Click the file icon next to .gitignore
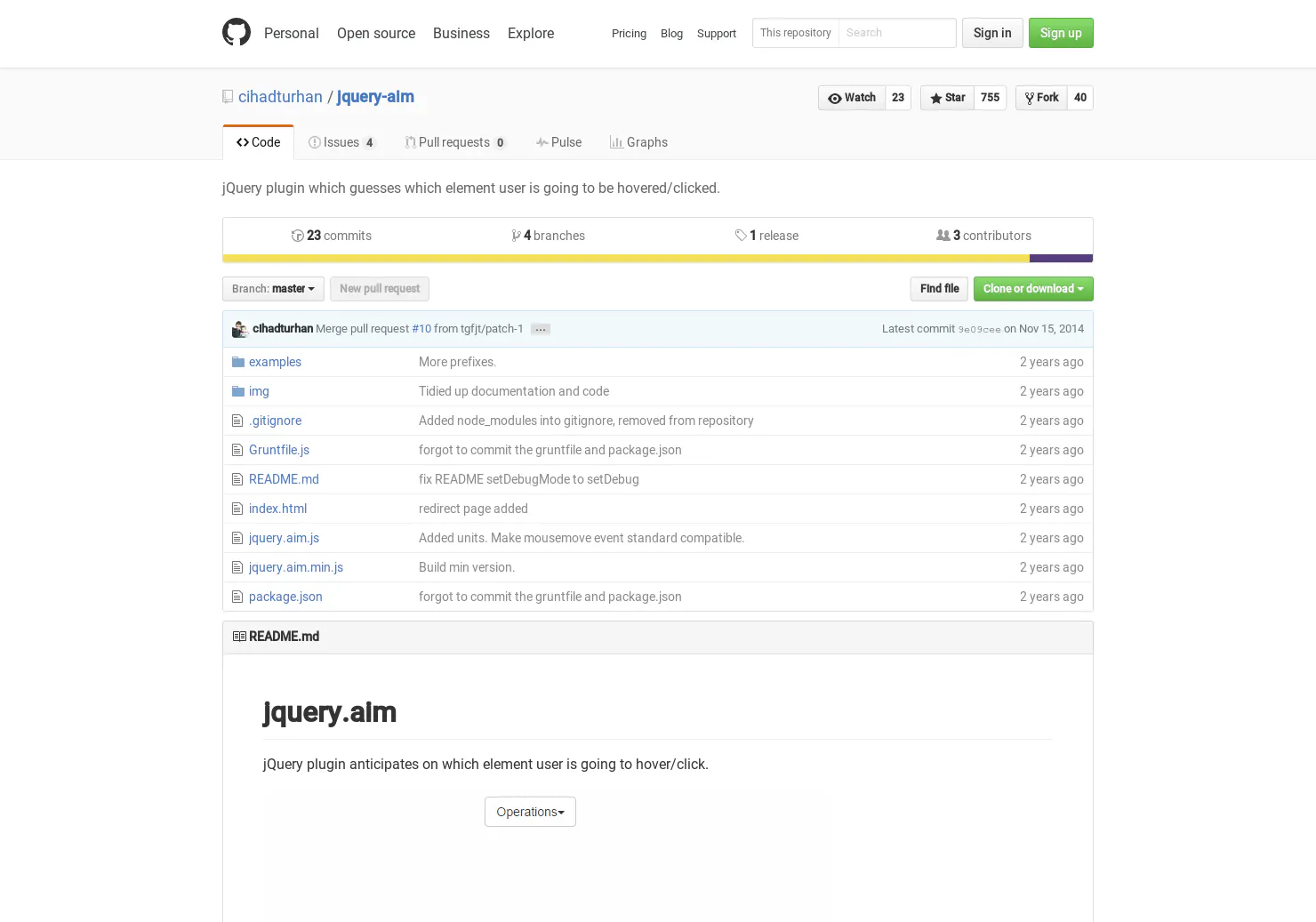The height and width of the screenshot is (922, 1316). pos(237,421)
